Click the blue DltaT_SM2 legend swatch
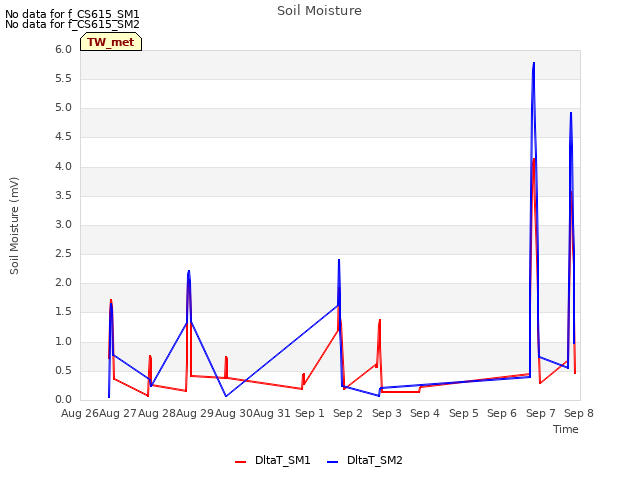The height and width of the screenshot is (480, 640). point(333,462)
